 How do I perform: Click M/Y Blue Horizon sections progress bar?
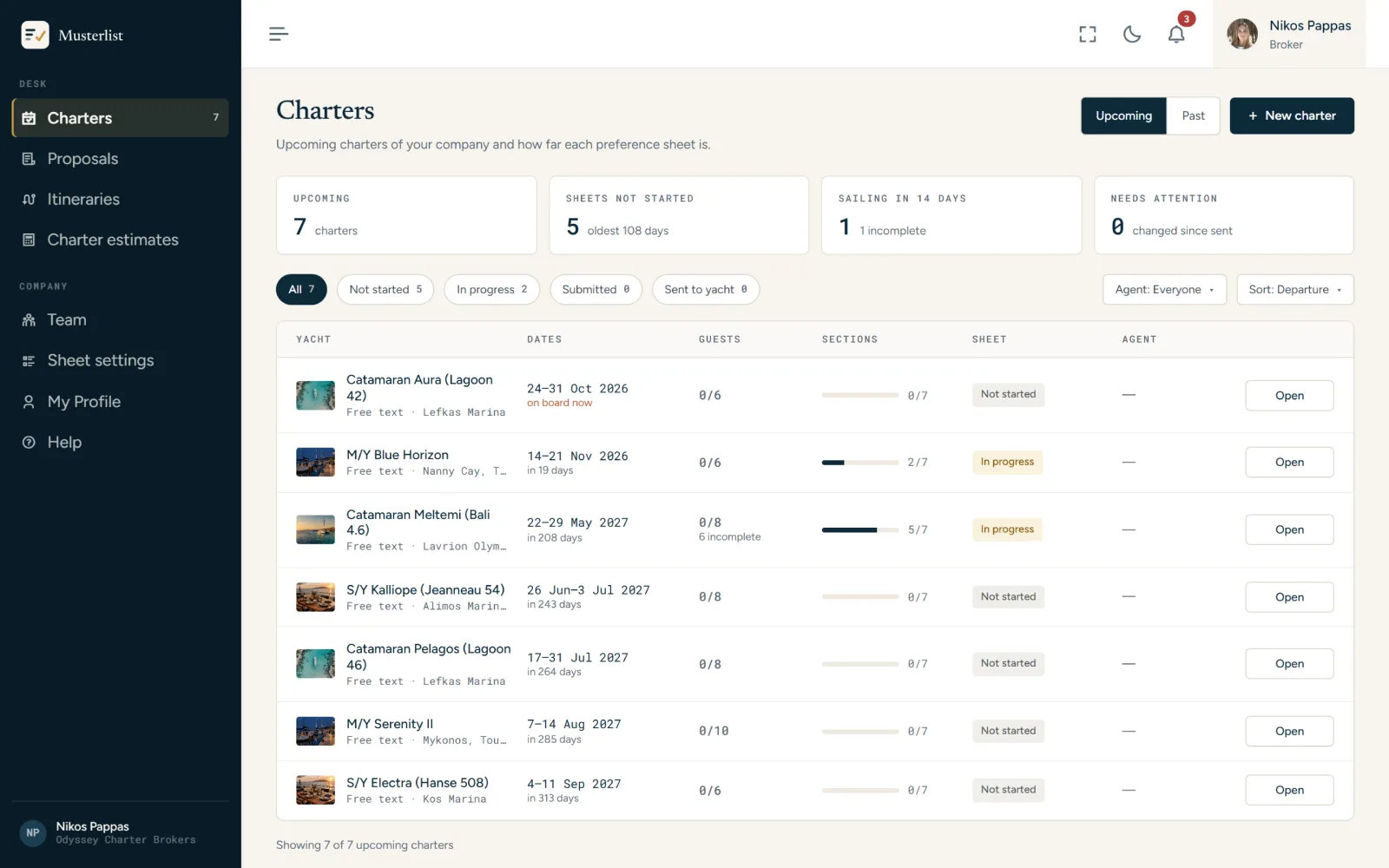point(859,463)
